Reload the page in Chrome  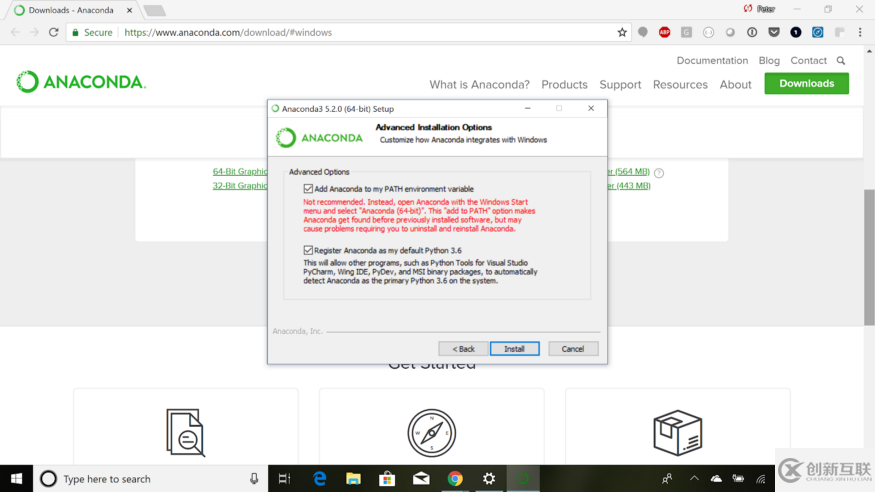pos(54,32)
